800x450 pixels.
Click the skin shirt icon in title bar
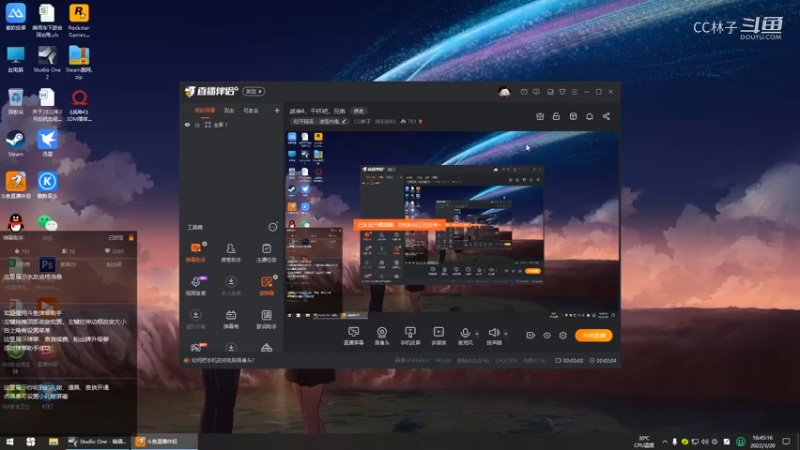click(x=562, y=92)
